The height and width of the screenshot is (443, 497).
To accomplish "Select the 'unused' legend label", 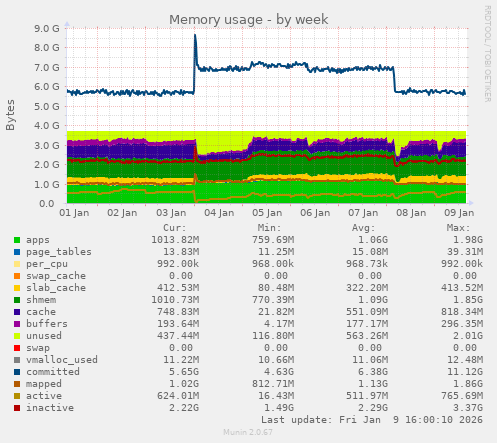I will (44, 336).
